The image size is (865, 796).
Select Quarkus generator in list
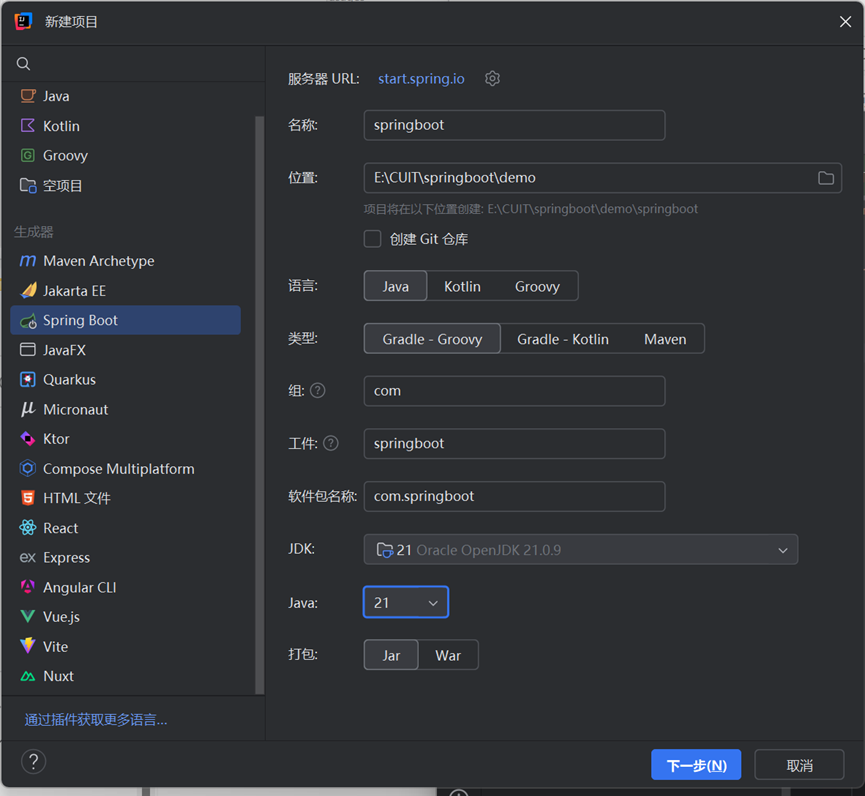tap(126, 380)
